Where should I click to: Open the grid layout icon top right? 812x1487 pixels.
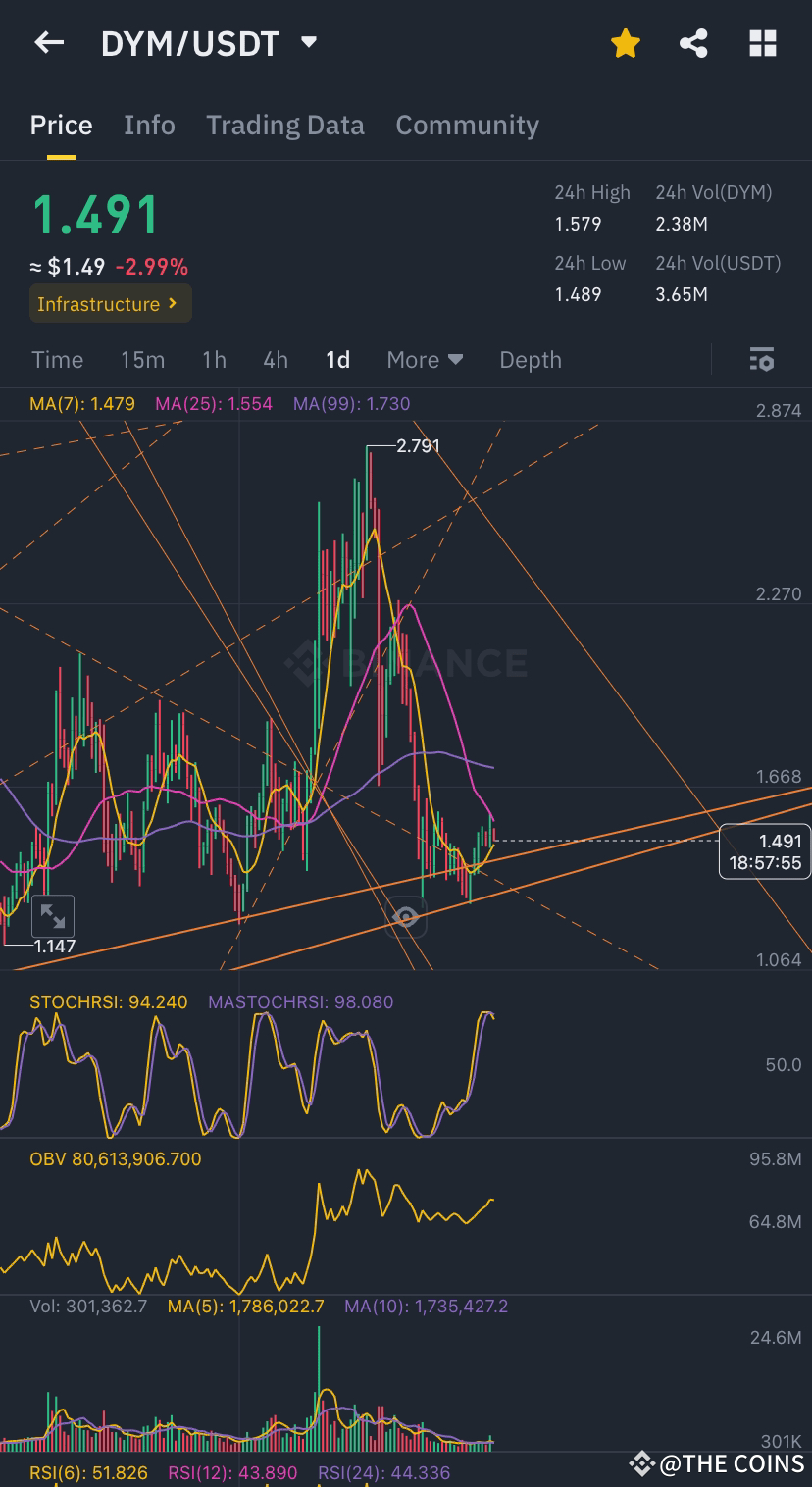(x=763, y=43)
